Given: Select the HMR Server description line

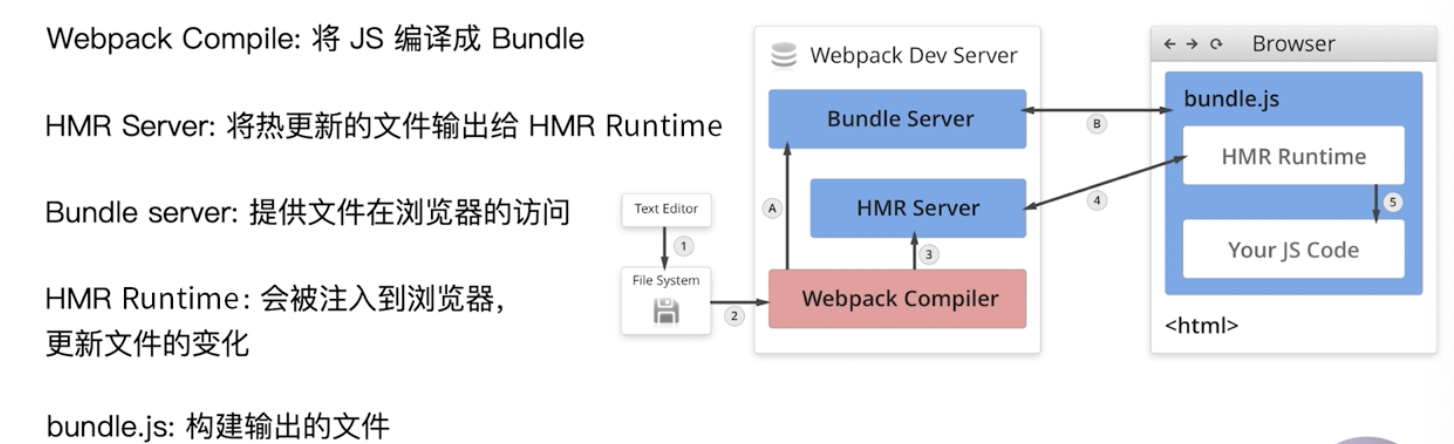Looking at the screenshot, I should pyautogui.click(x=384, y=126).
